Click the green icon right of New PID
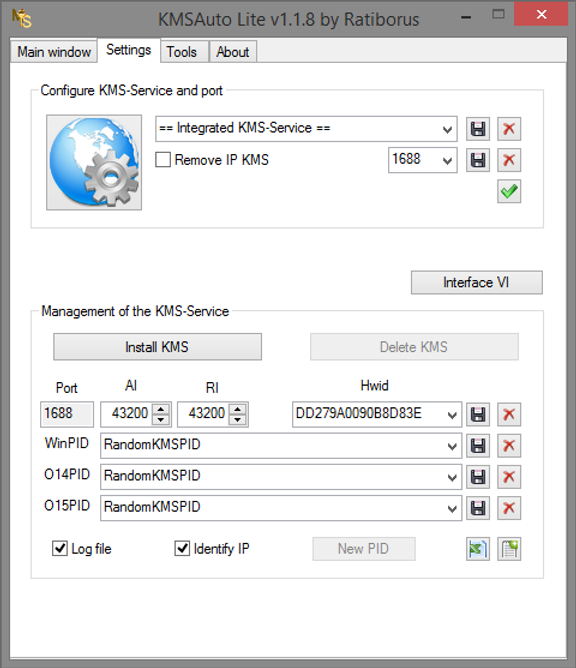The width and height of the screenshot is (576, 668). click(x=478, y=549)
